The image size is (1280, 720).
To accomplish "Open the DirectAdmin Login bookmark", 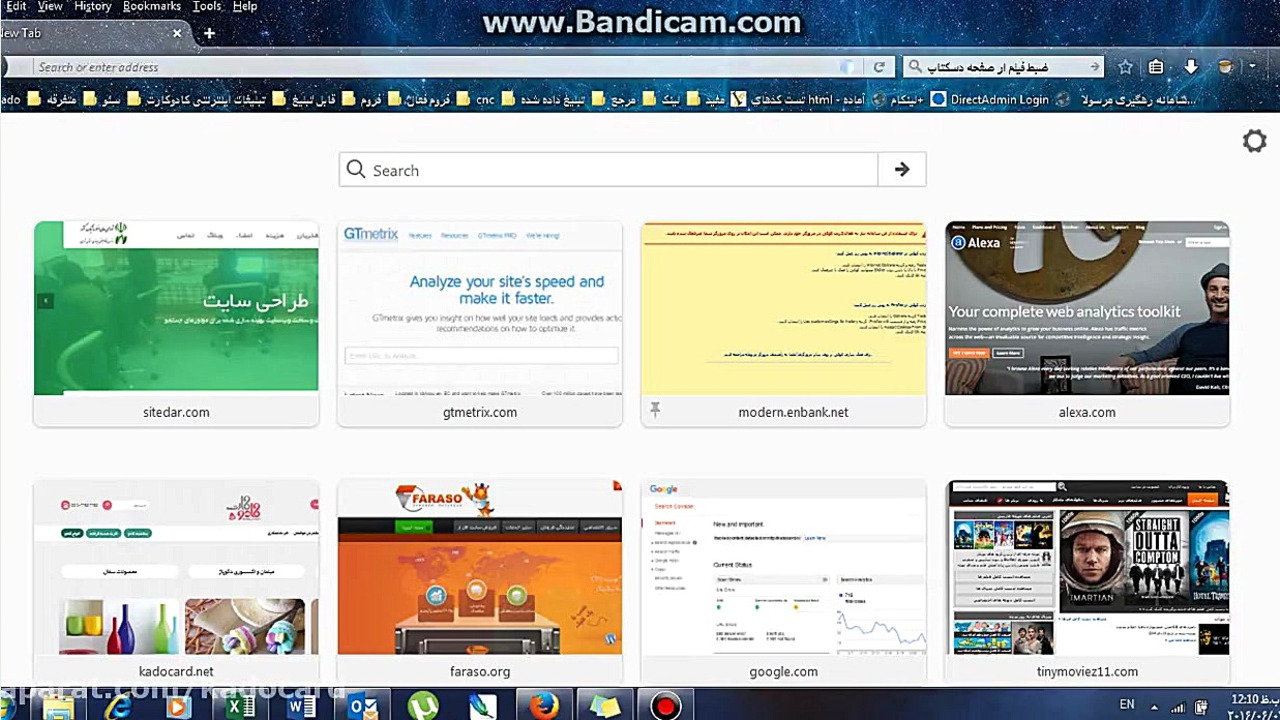I will click(989, 99).
